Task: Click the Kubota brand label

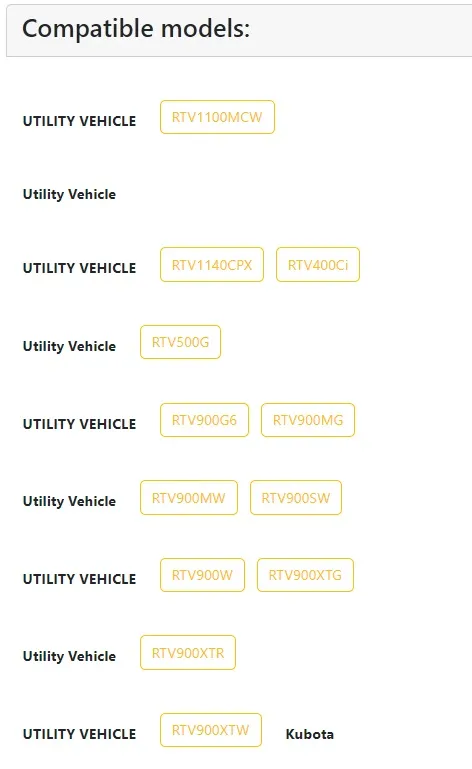Action: pyautogui.click(x=310, y=734)
